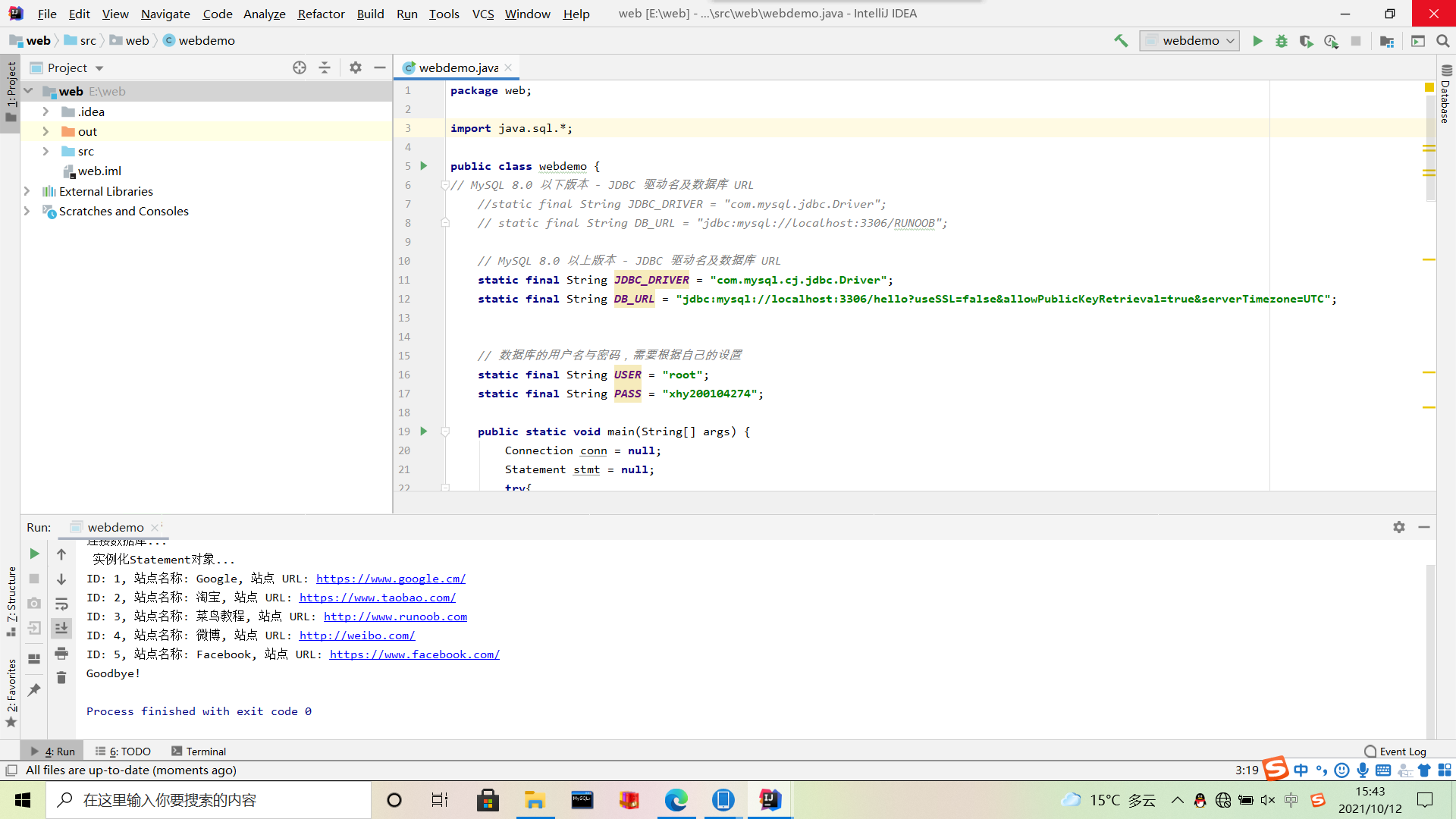Open the taobao.com URL link

point(377,598)
